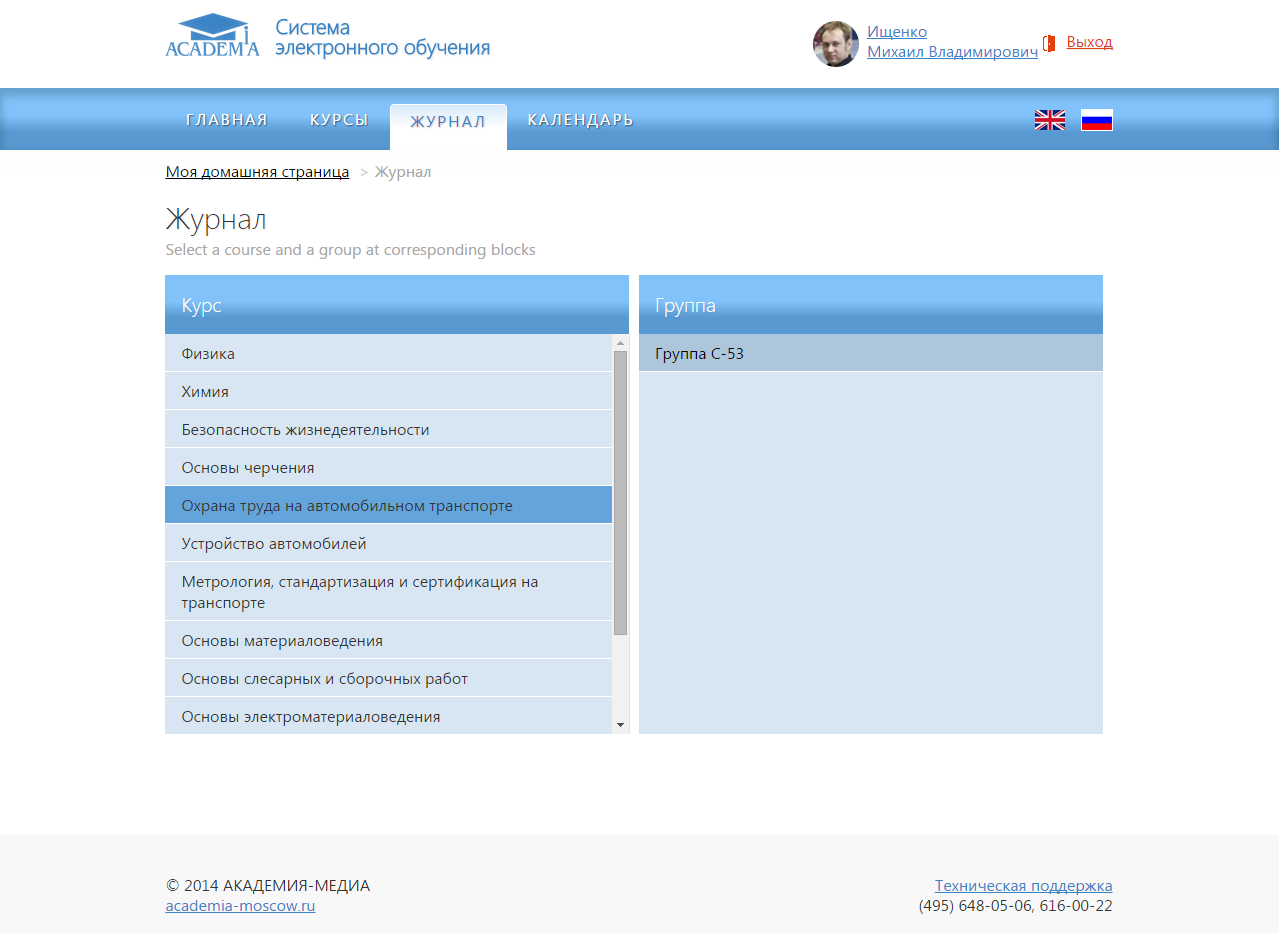Click the course list scrollbar thumb
Screen dimensions: 1279x933
620,492
